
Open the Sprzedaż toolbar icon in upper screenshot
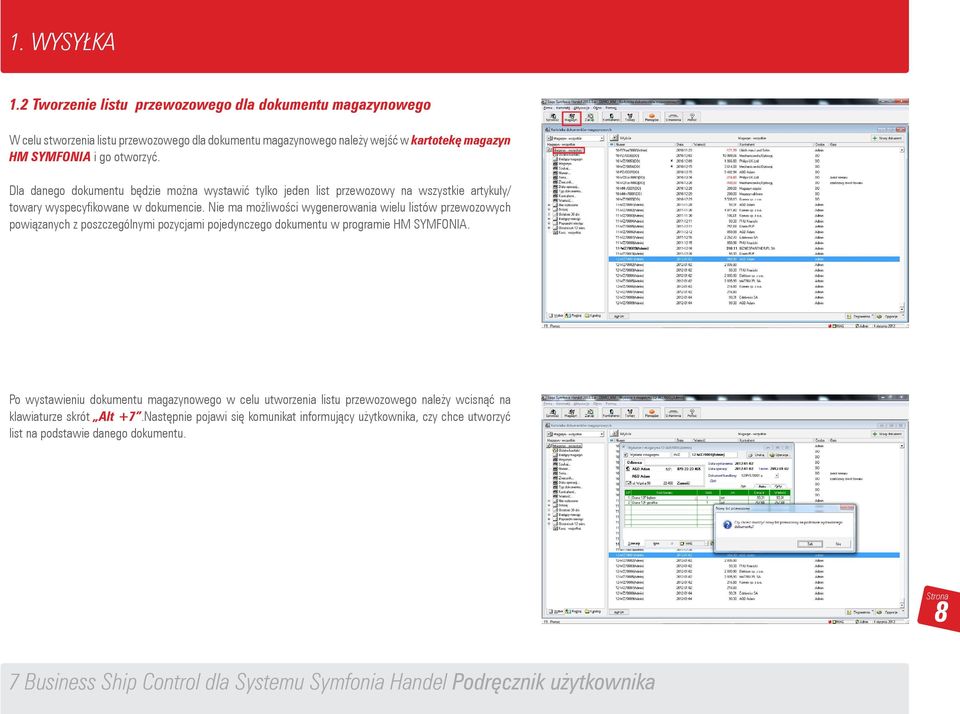point(552,117)
